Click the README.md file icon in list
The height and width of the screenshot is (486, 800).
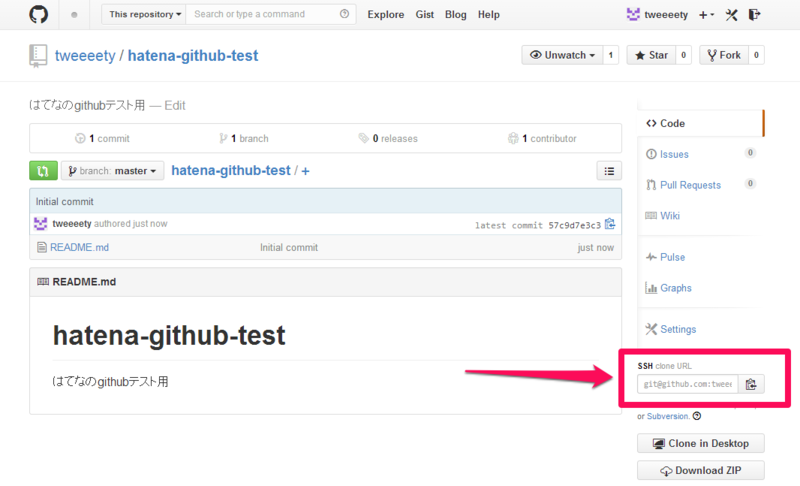(42, 247)
